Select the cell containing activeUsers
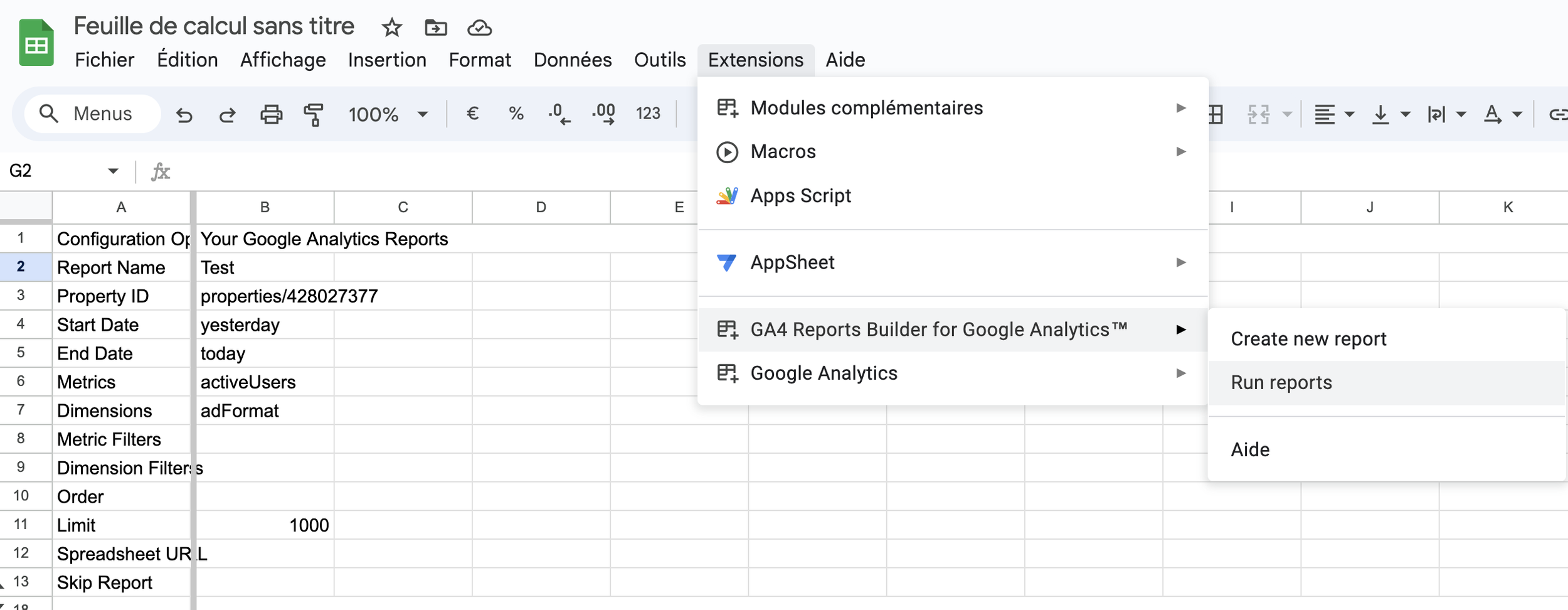 pos(265,382)
